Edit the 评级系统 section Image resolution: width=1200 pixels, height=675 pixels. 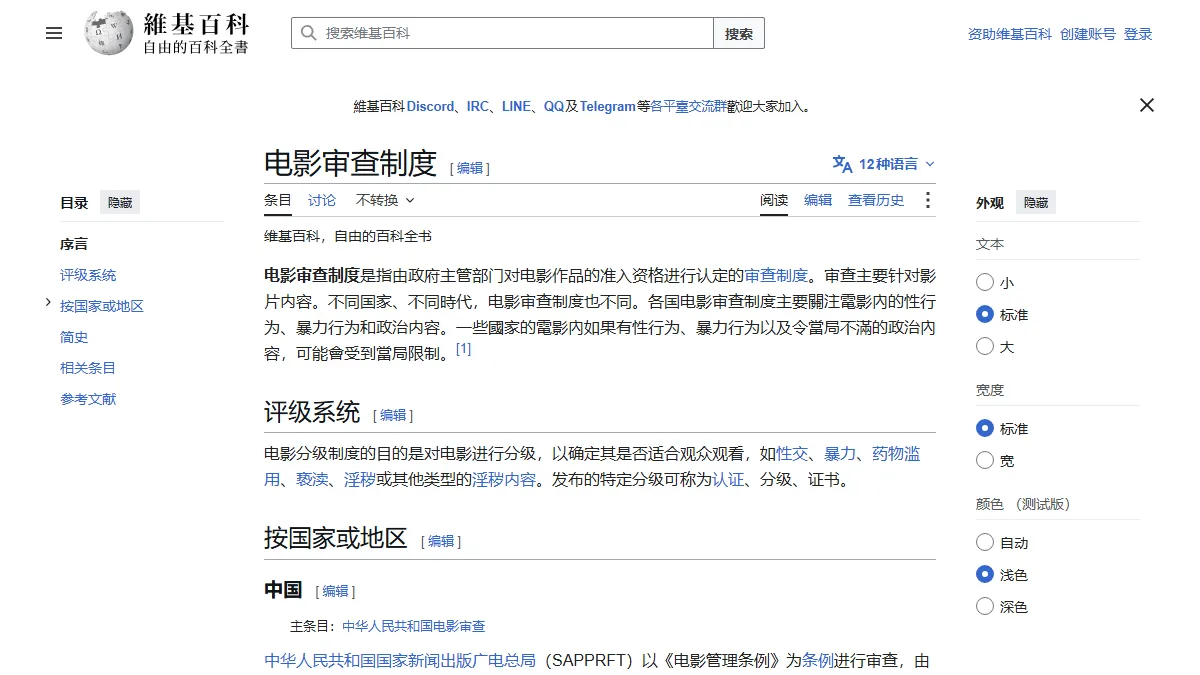[393, 415]
